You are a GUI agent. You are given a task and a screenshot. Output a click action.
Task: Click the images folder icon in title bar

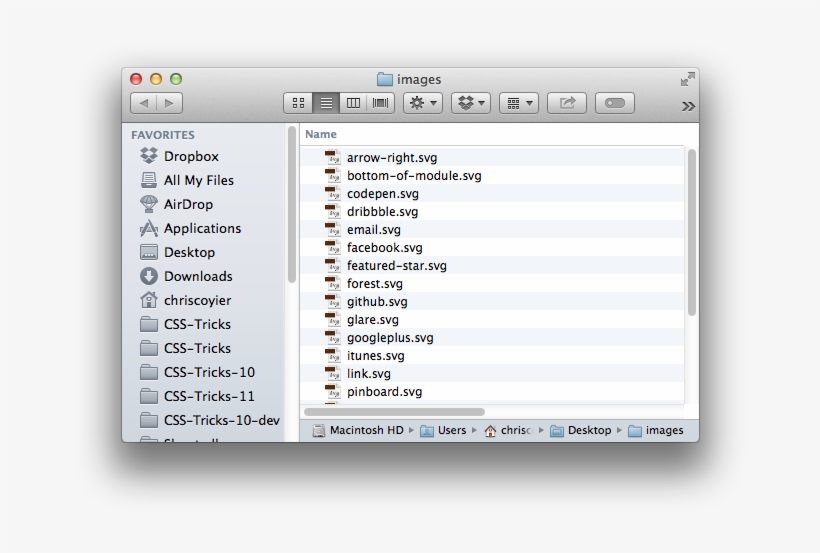(x=384, y=79)
